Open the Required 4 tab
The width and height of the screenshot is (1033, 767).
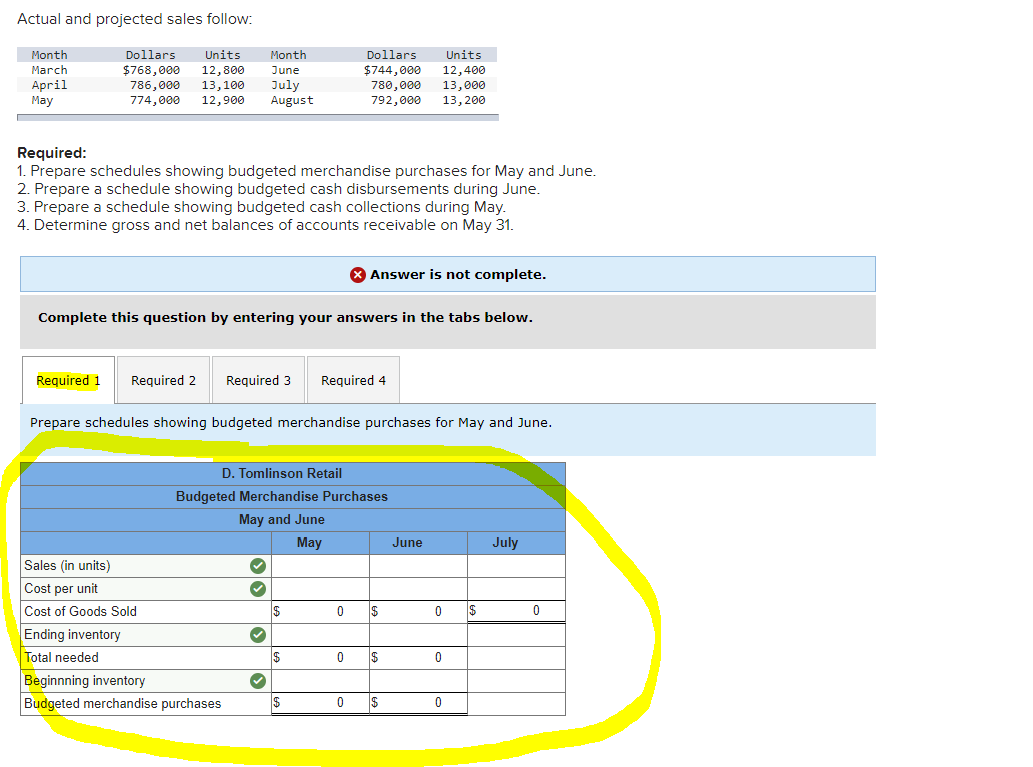[x=351, y=380]
